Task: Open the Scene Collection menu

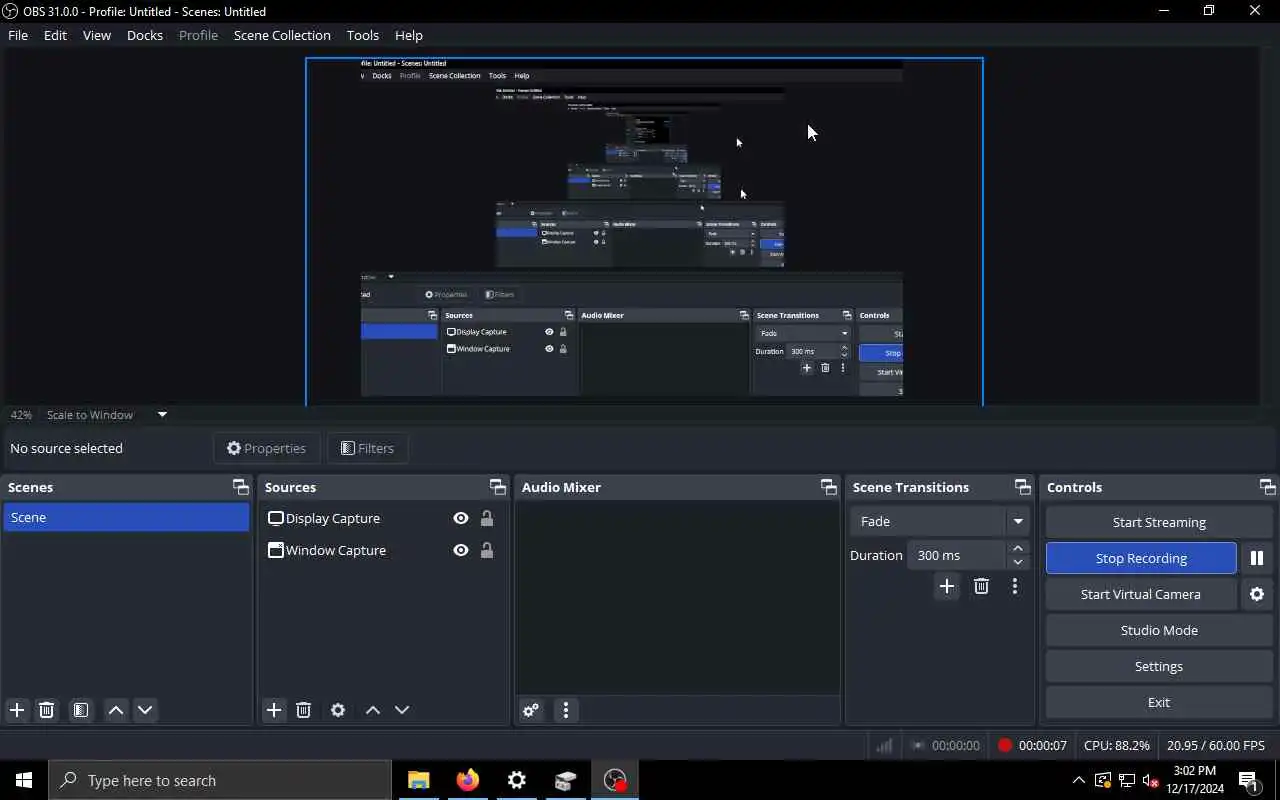Action: tap(282, 35)
